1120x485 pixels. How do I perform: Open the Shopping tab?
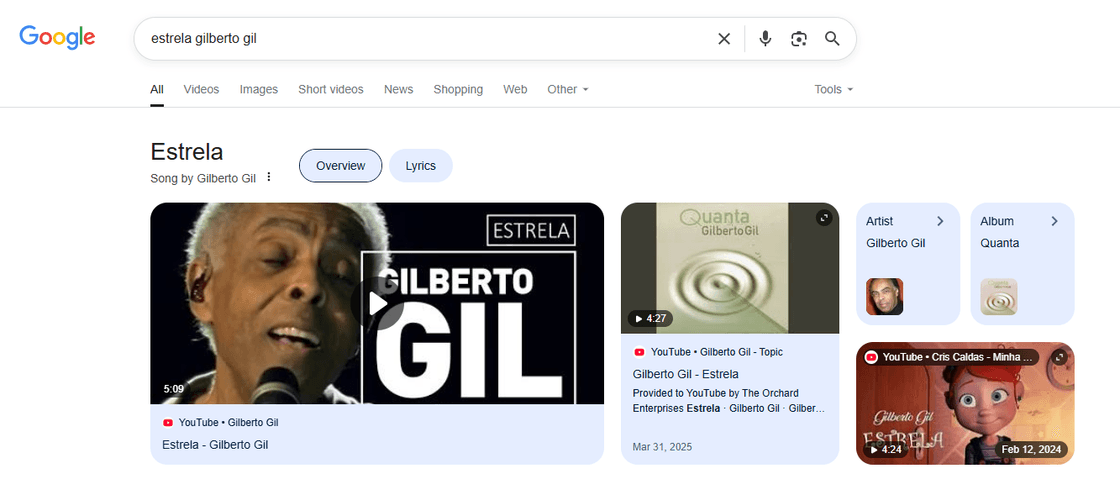[458, 89]
